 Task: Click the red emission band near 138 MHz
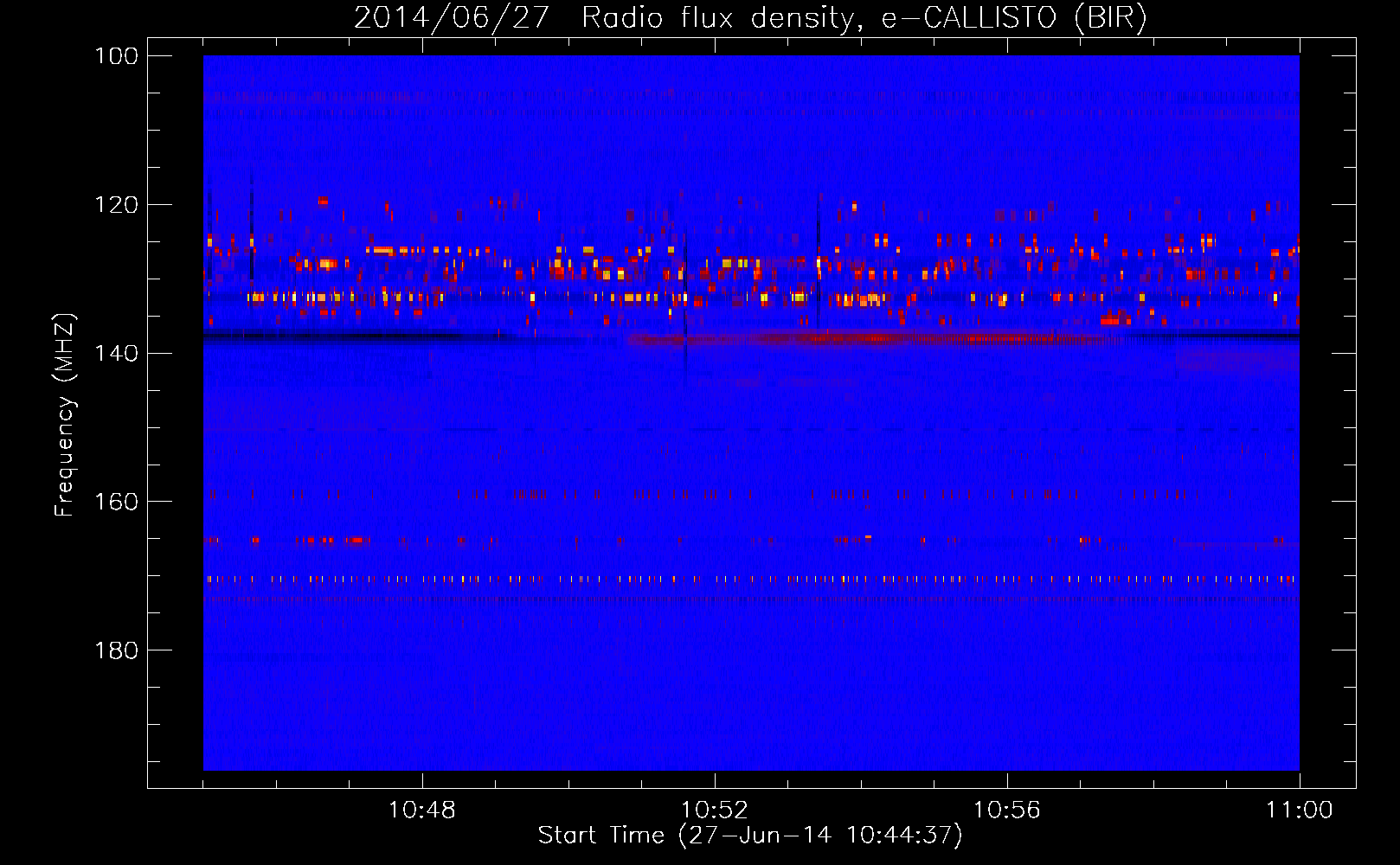pyautogui.click(x=874, y=338)
